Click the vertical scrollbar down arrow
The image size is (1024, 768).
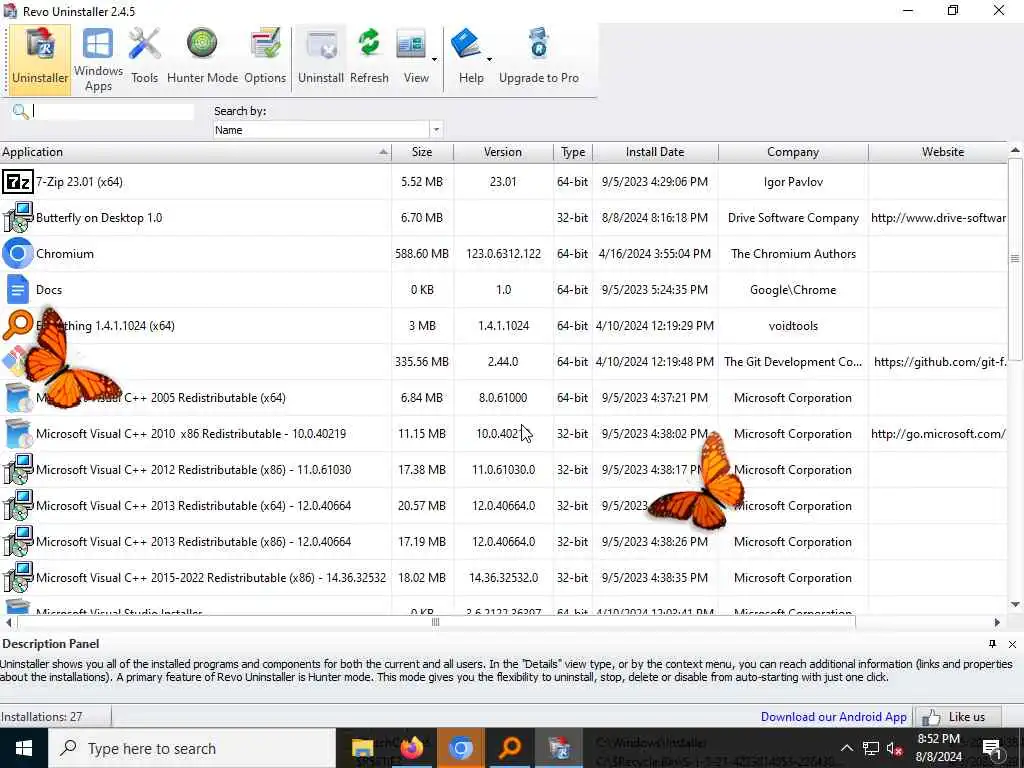point(1016,605)
